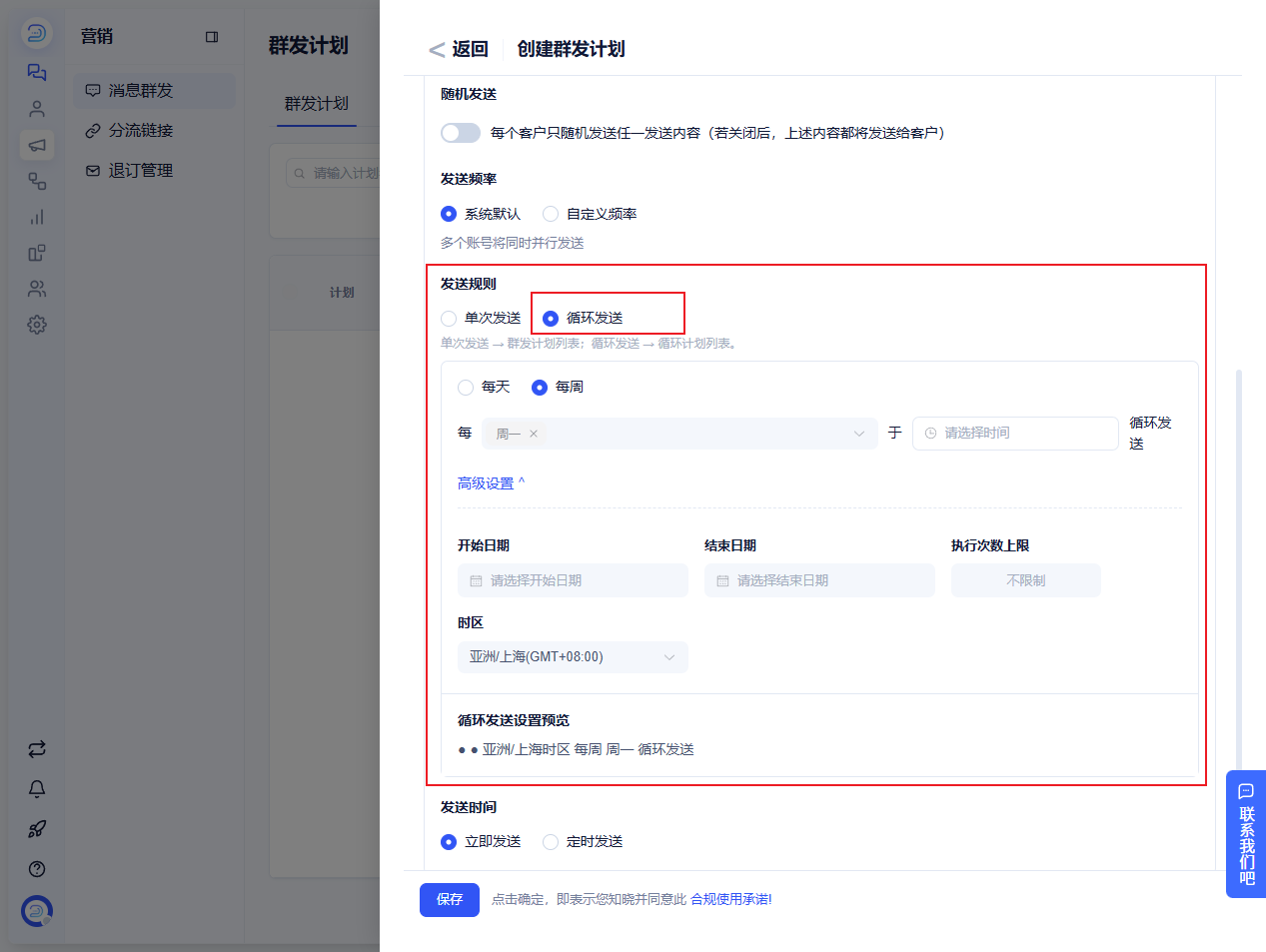Viewport: 1266px width, 952px height.
Task: Open the contacts person icon in sidebar
Action: click(37, 109)
